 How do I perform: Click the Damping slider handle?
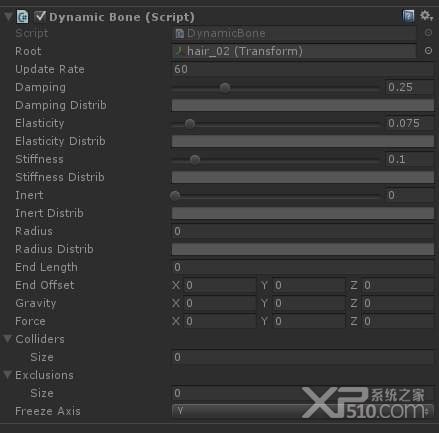(x=225, y=87)
